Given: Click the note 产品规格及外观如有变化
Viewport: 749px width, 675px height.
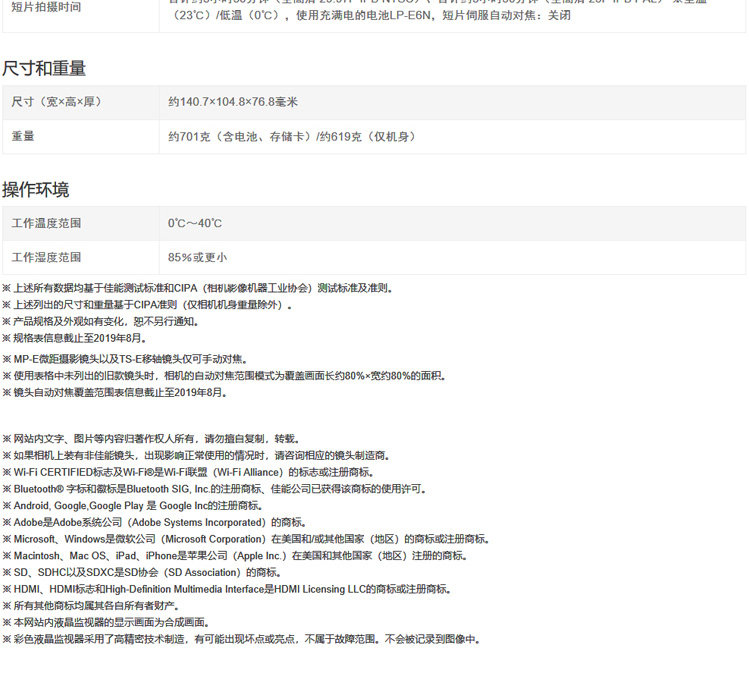Looking at the screenshot, I should (x=100, y=321).
